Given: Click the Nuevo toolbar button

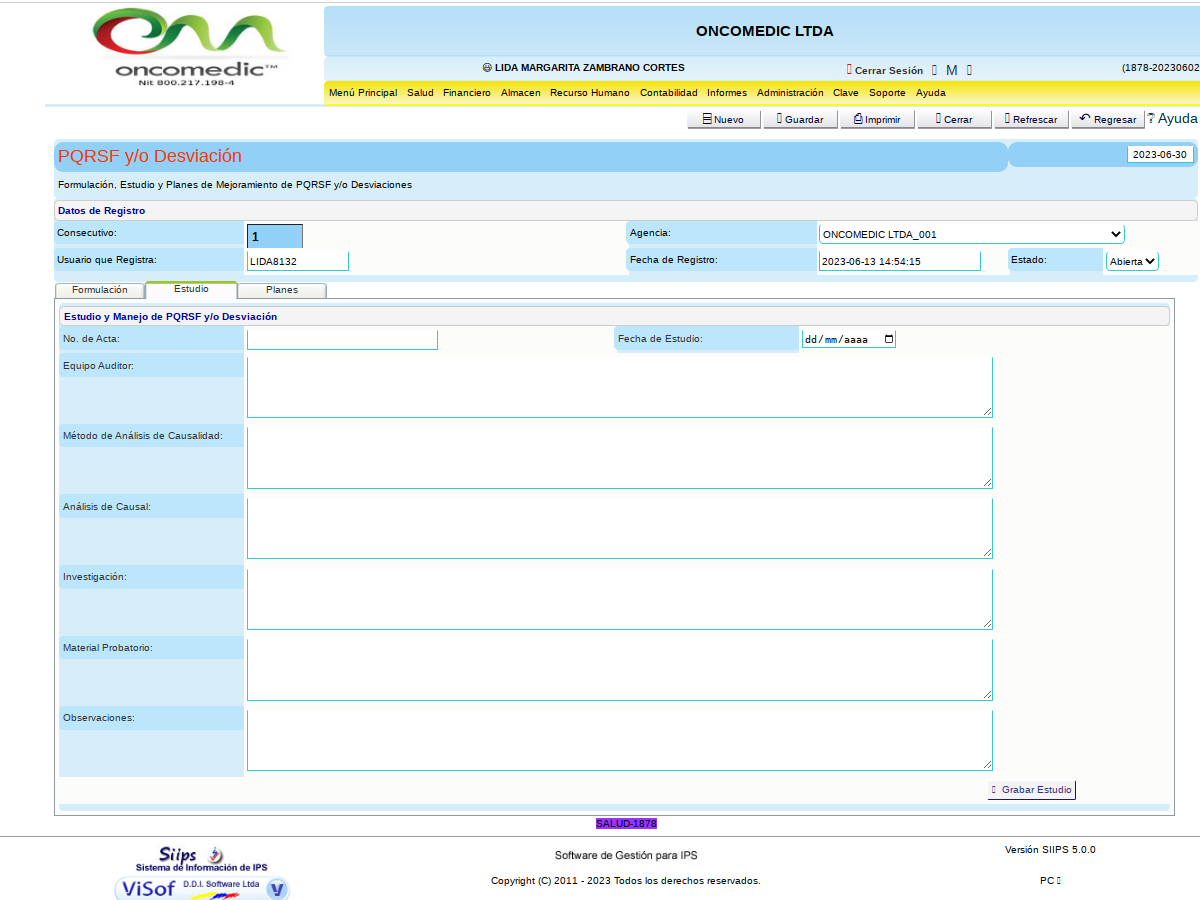Looking at the screenshot, I should 723,119.
